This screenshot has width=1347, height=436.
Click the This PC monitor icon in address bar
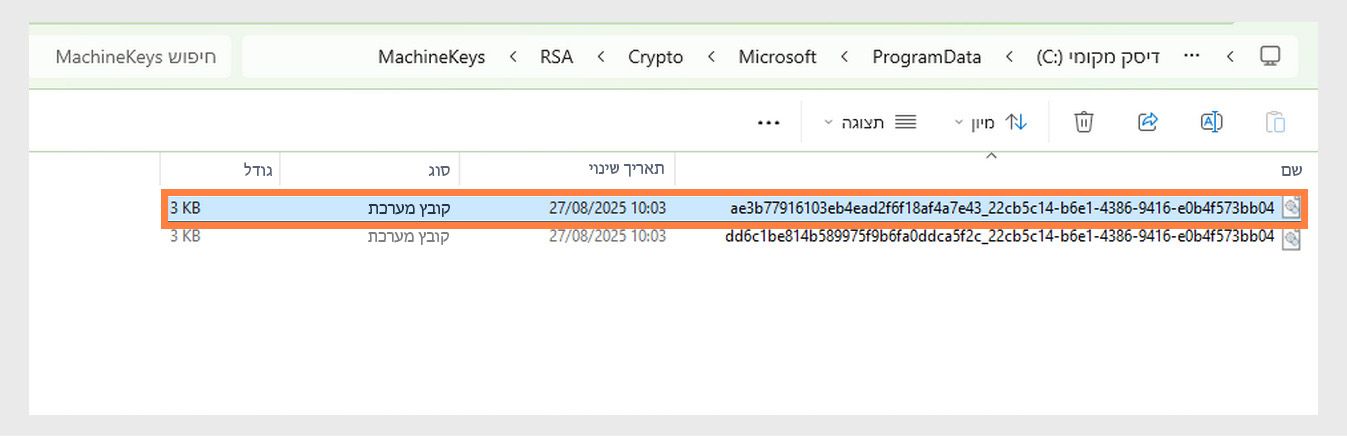pyautogui.click(x=1270, y=56)
